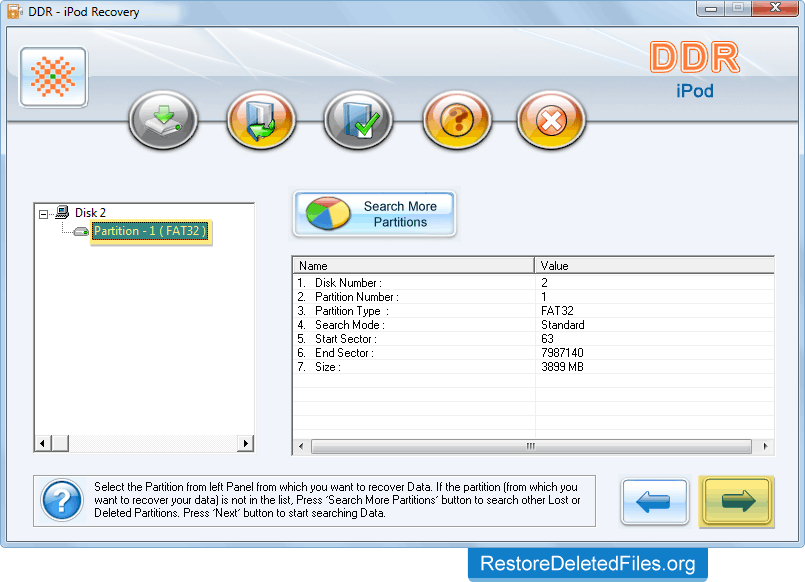Viewport: 805px width, 582px height.
Task: Collapse the Disk 2 tree node
Action: click(x=44, y=214)
